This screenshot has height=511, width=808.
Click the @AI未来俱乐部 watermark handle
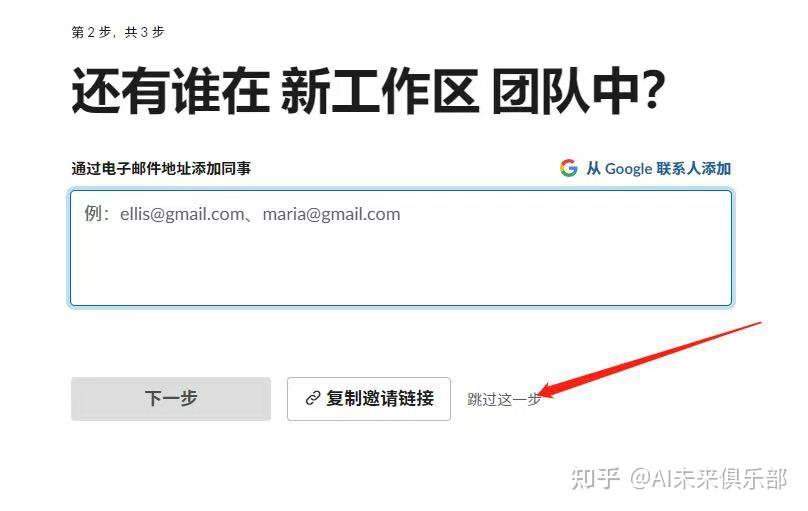click(x=708, y=479)
